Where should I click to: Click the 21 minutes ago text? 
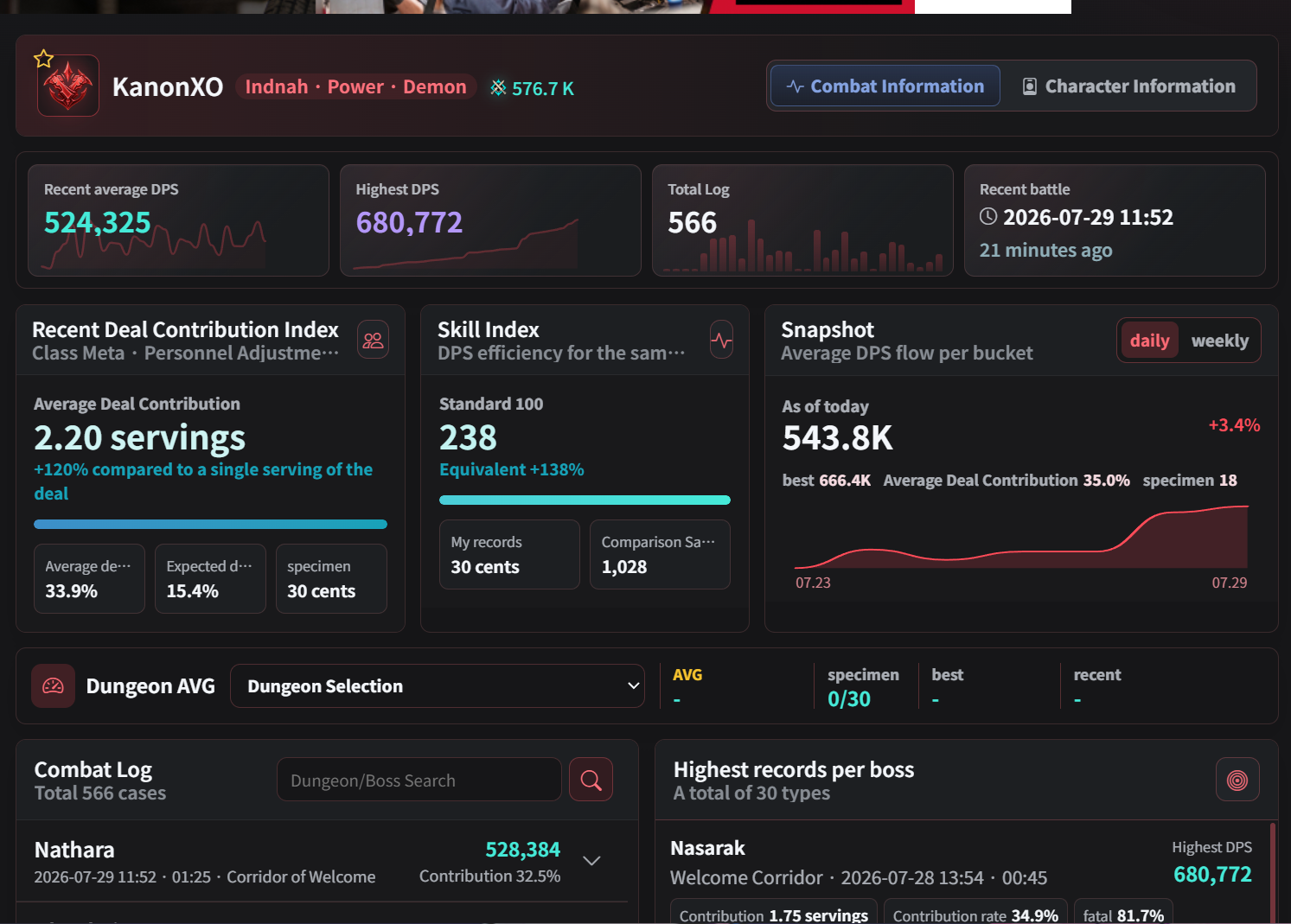[x=1045, y=250]
